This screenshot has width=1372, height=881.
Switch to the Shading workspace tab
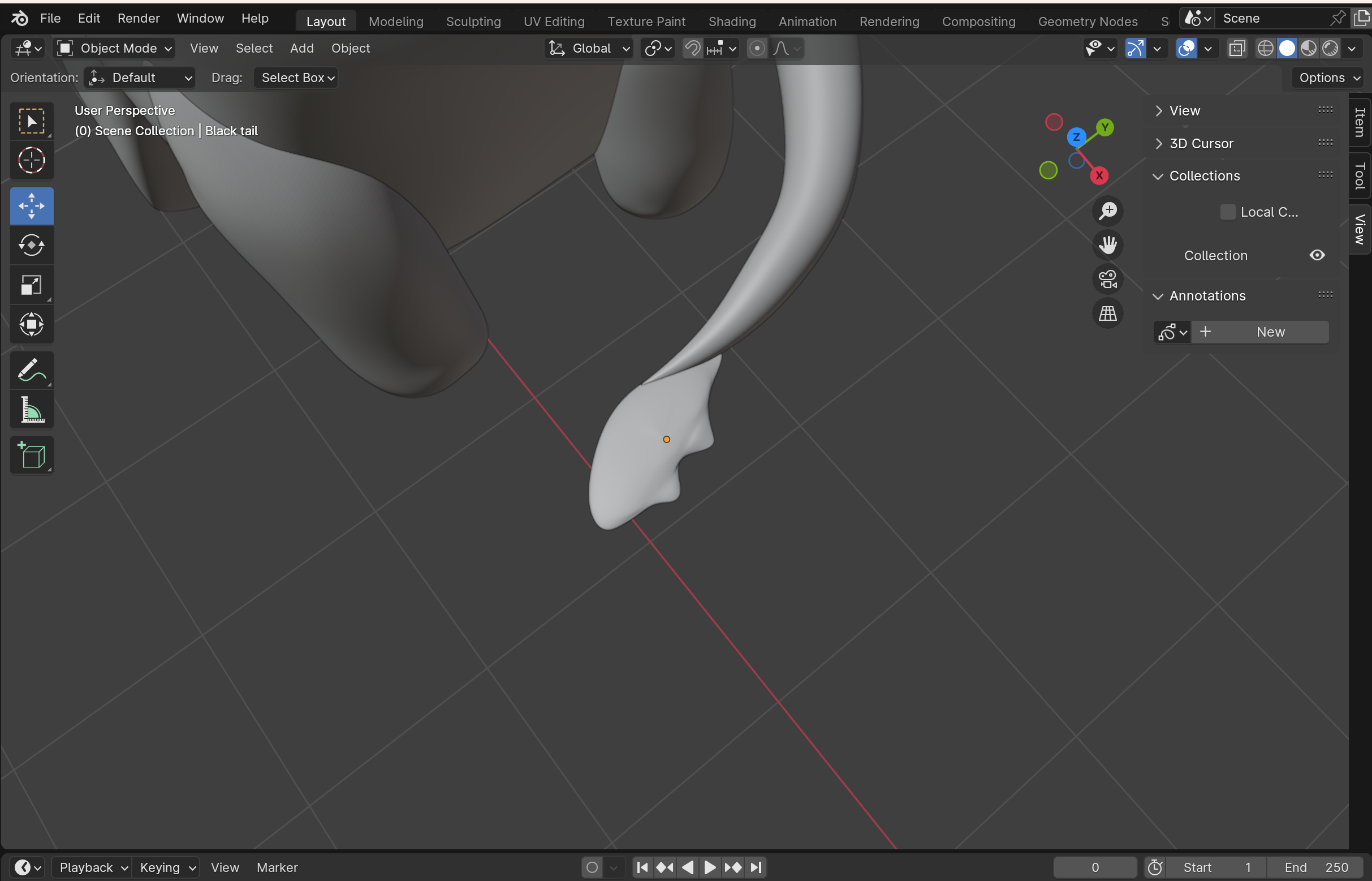[x=732, y=22]
